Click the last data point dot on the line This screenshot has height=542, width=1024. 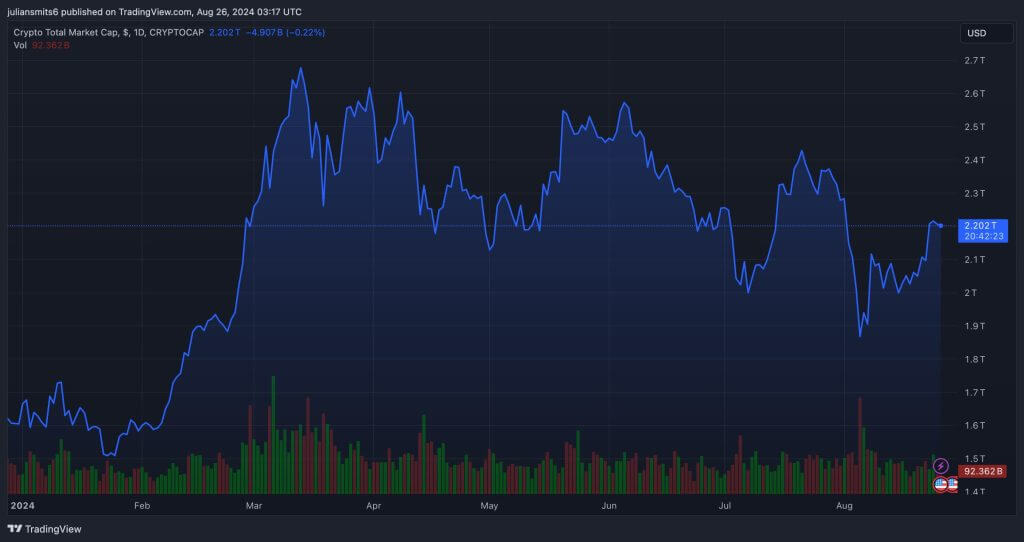[x=940, y=226]
